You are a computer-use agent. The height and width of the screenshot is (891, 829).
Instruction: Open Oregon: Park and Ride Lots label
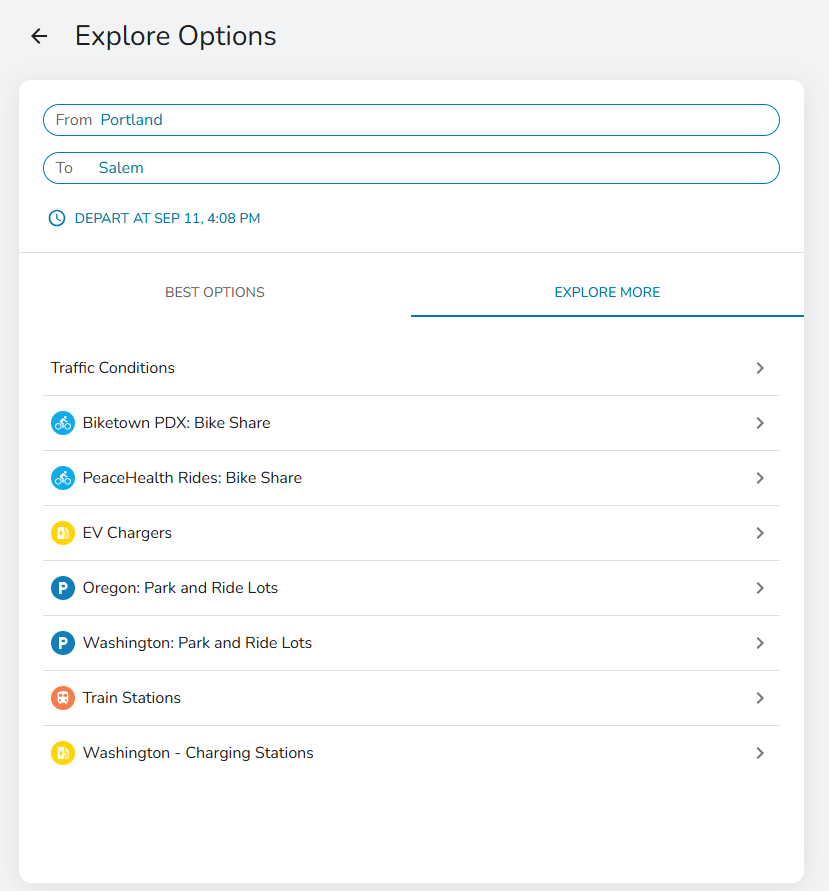(181, 588)
